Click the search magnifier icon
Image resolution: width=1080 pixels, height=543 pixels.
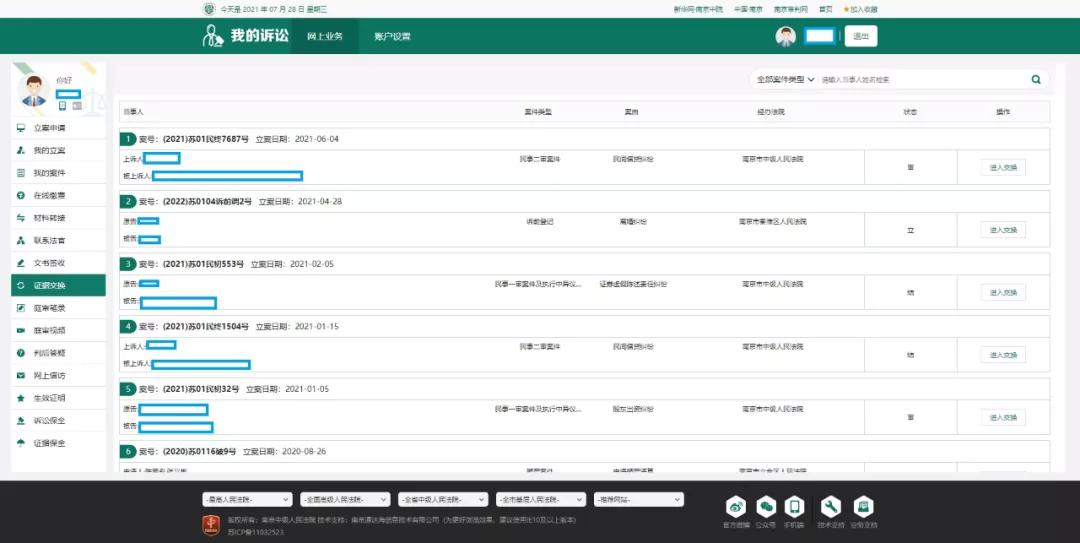pyautogui.click(x=1036, y=79)
